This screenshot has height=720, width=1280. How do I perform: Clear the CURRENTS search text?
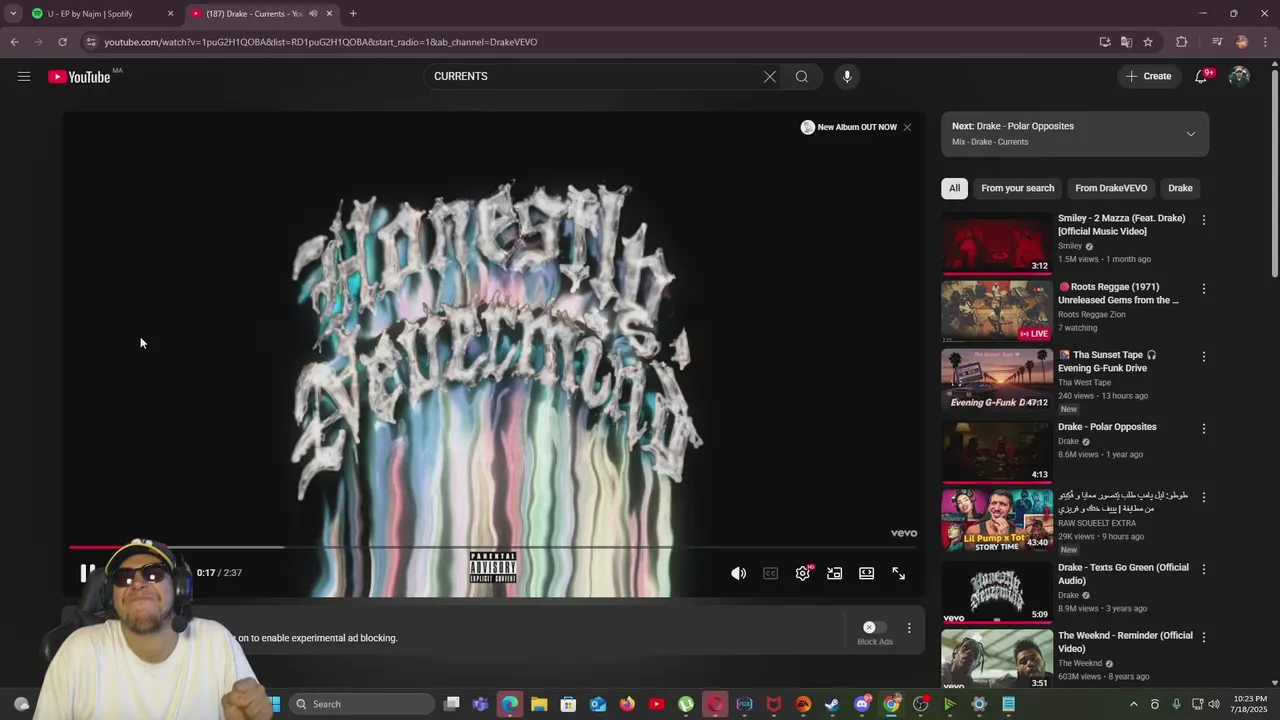point(769,76)
